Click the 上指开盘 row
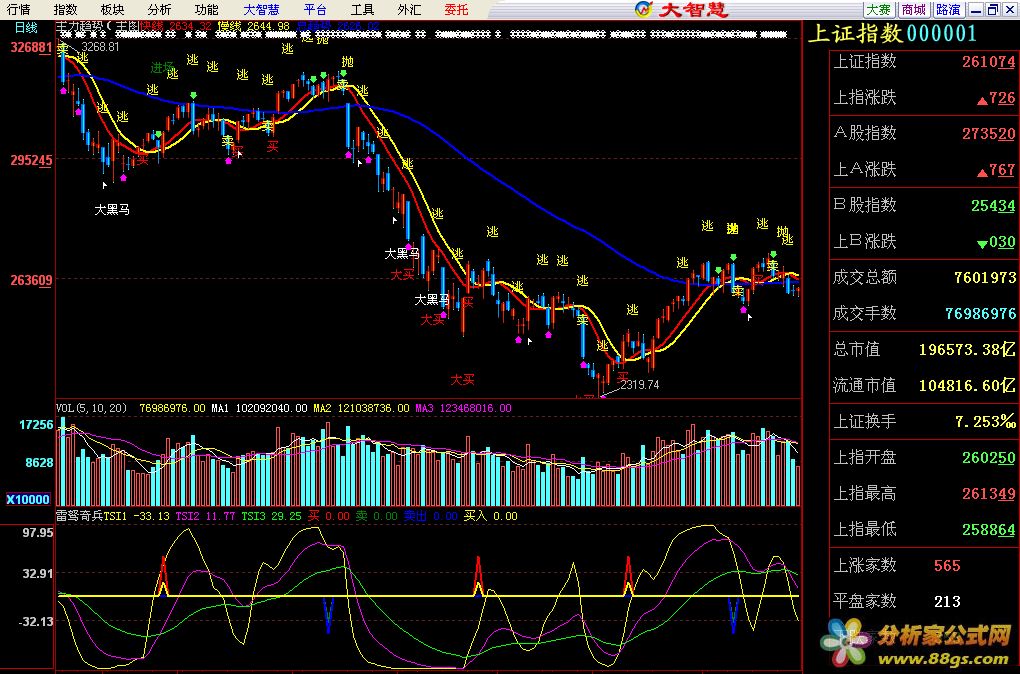 924,457
